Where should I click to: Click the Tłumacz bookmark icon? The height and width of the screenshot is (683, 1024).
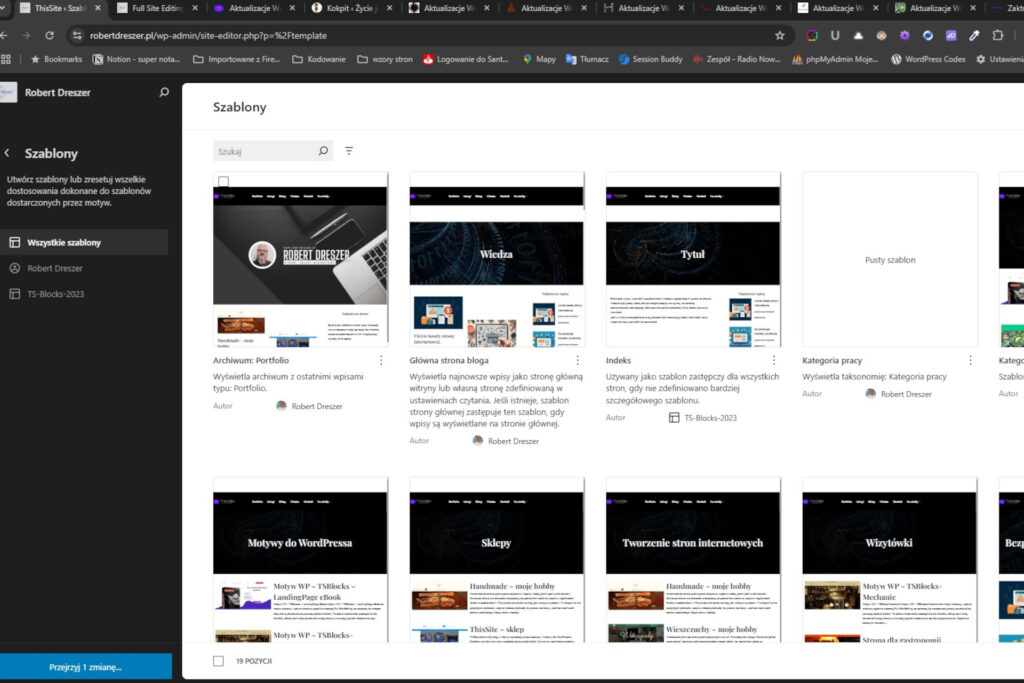(x=570, y=58)
